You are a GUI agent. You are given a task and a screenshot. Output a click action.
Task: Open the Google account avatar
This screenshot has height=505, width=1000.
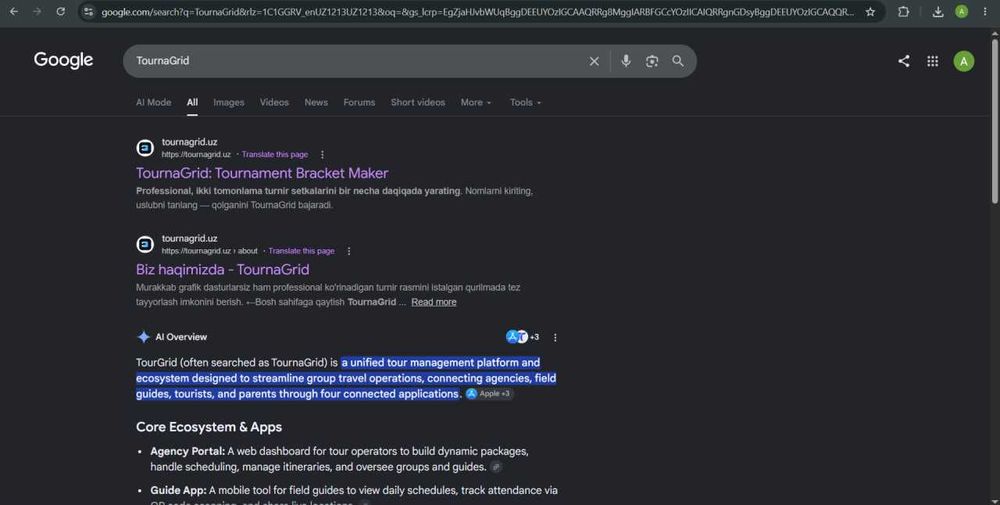(x=964, y=61)
